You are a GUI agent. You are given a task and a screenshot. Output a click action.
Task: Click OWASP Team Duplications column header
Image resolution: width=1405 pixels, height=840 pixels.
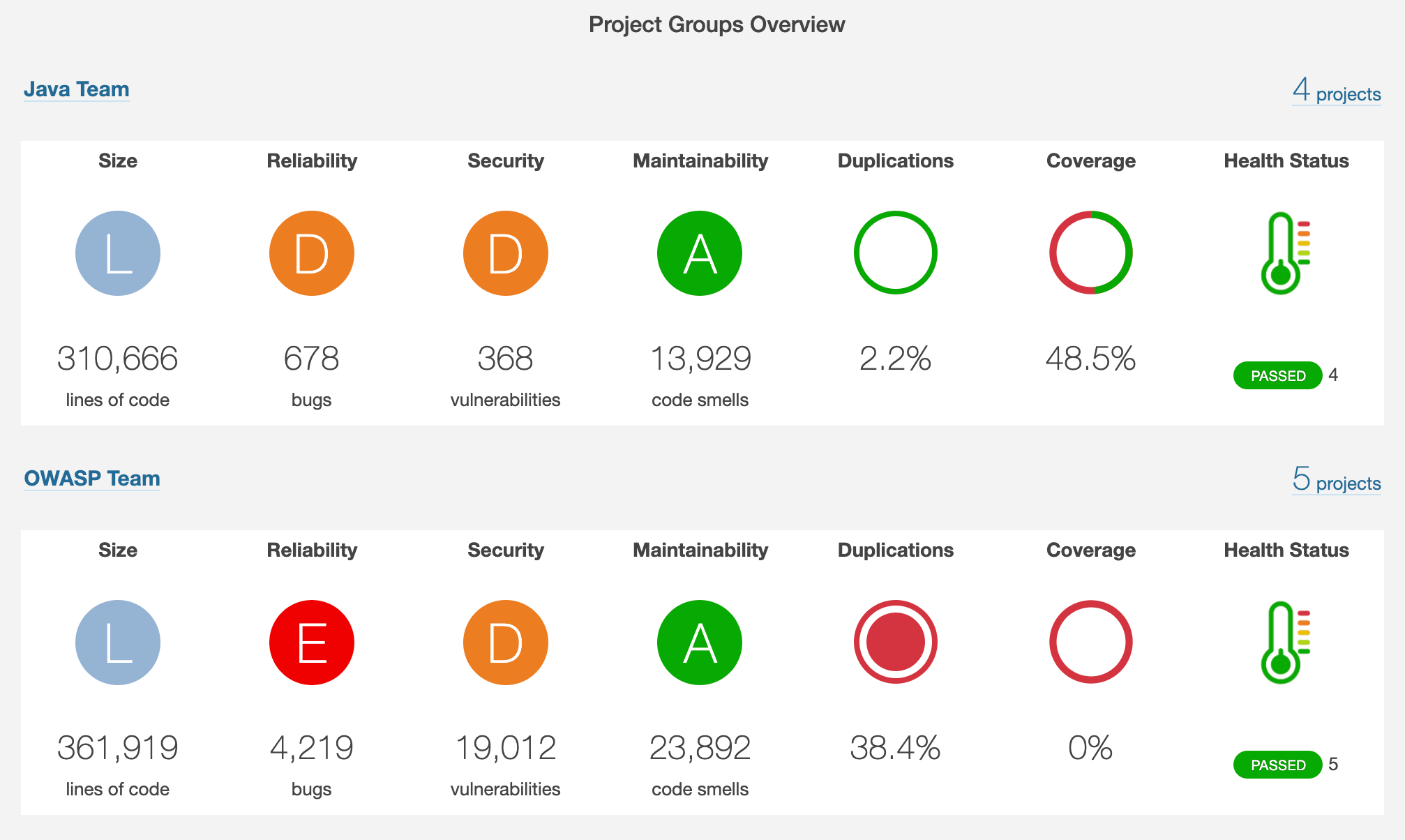tap(896, 550)
